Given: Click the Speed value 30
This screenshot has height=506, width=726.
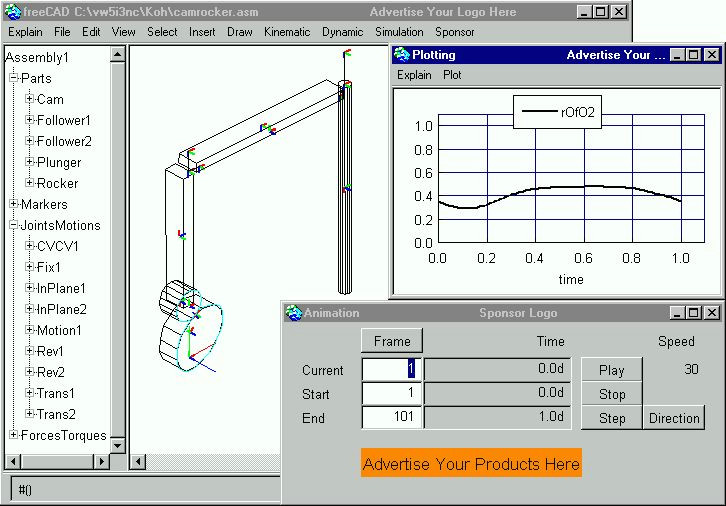Looking at the screenshot, I should click(x=691, y=369).
